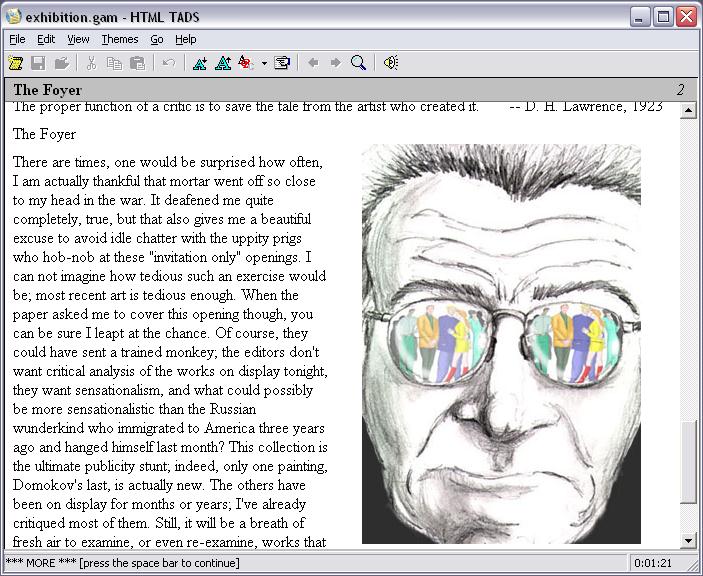
Task: Open the View menu
Action: (78, 39)
